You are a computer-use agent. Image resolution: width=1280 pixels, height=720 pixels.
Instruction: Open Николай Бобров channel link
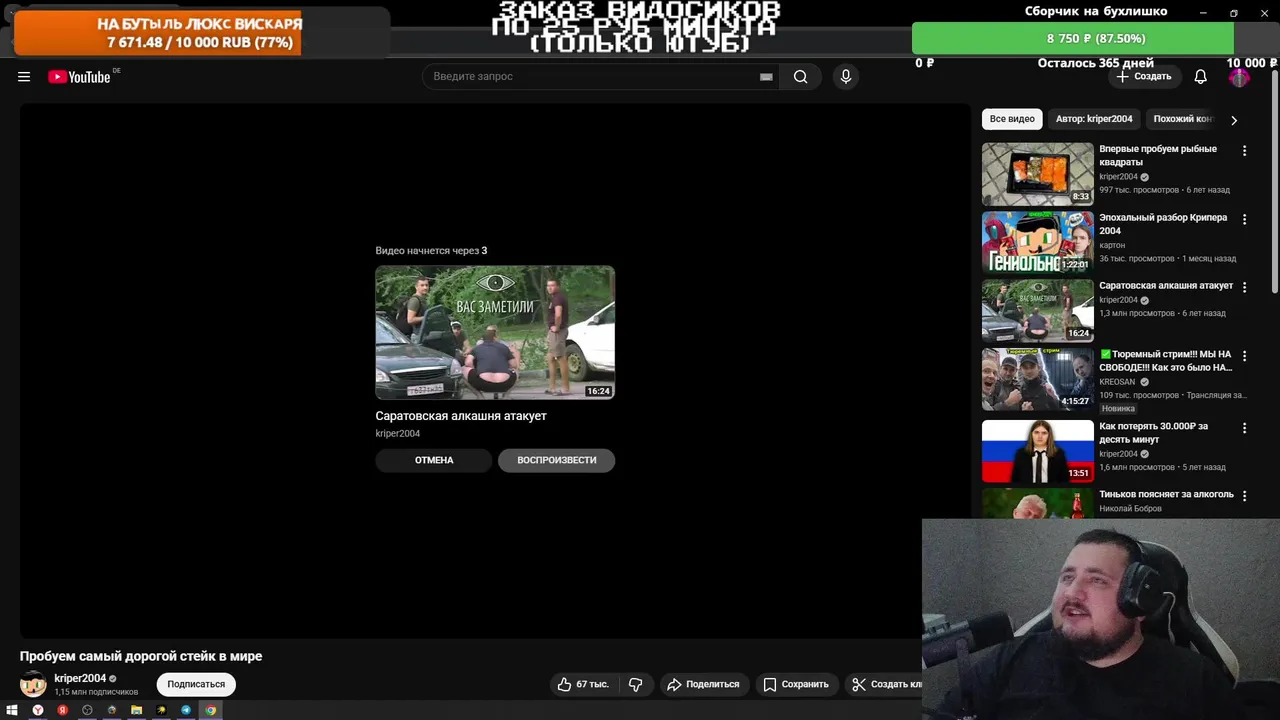[1130, 509]
